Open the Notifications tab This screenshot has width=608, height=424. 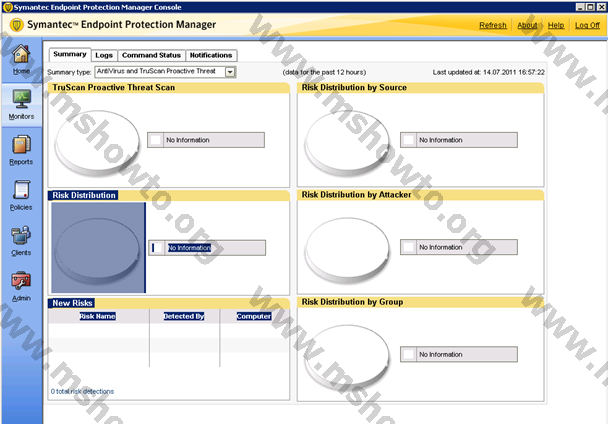211,55
